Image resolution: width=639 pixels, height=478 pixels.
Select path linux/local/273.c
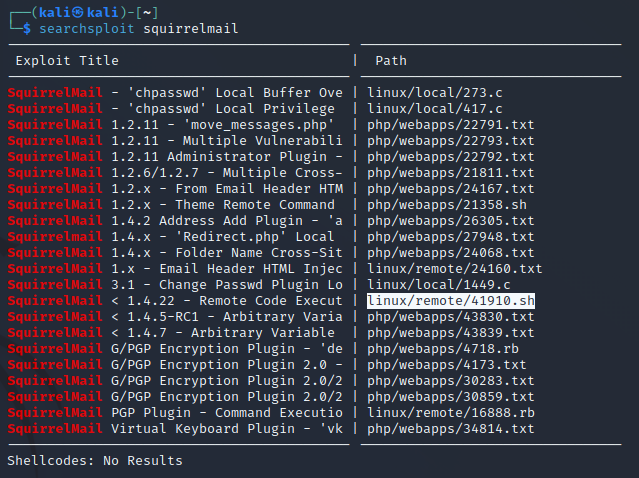click(435, 93)
